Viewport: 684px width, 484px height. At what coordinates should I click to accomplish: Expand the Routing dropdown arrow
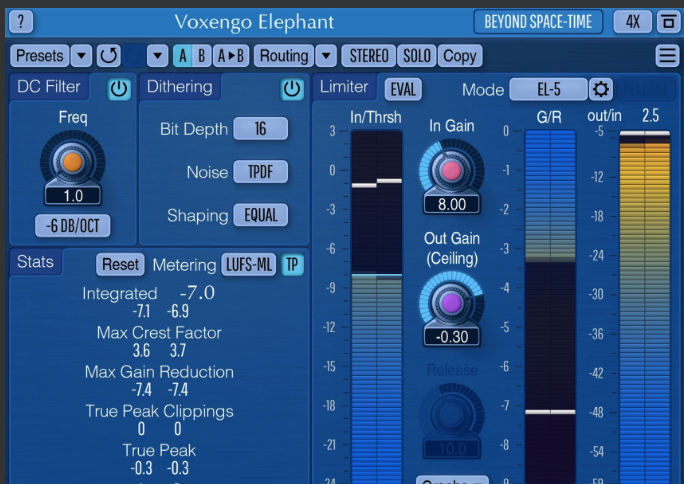tap(326, 56)
